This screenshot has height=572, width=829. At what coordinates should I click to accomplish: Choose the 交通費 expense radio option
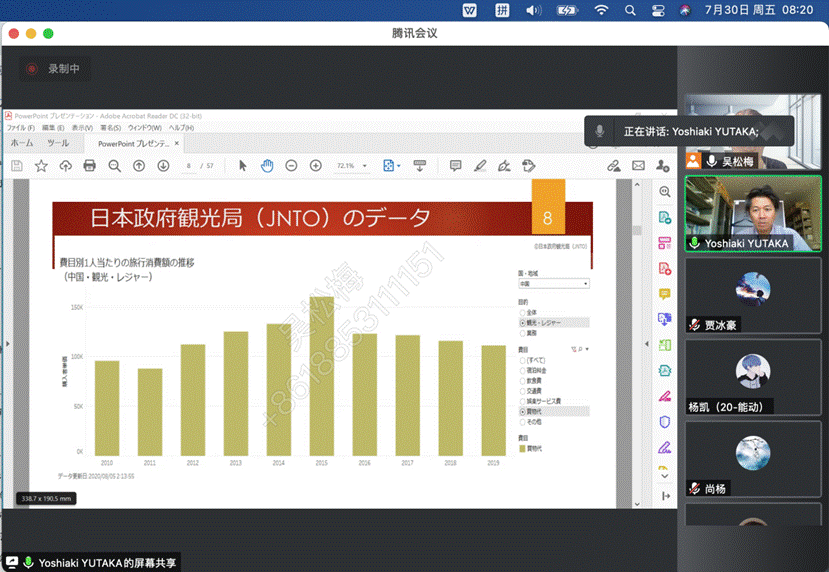(522, 390)
